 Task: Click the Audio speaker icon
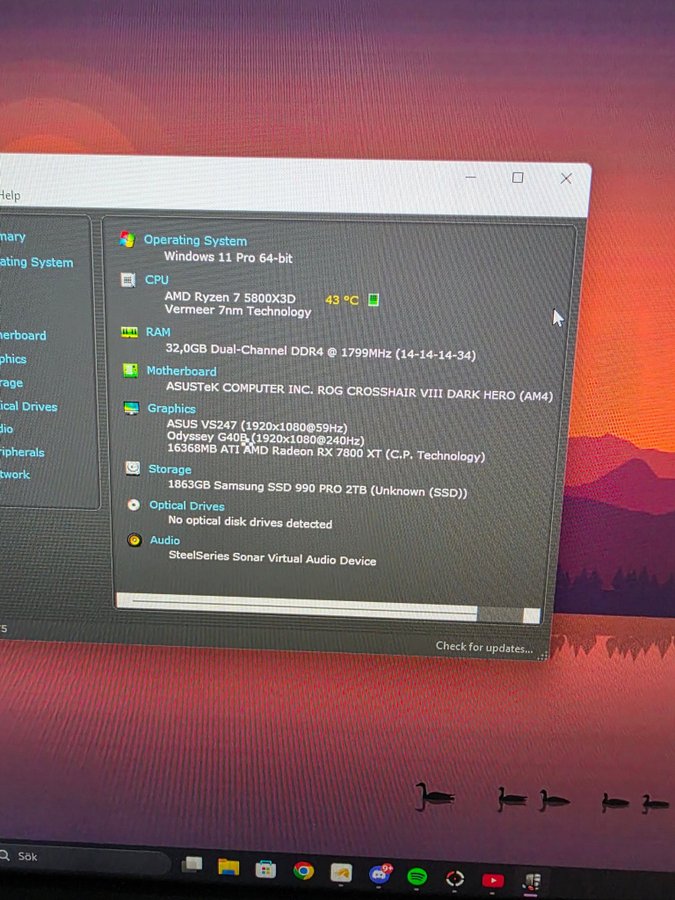coord(134,540)
